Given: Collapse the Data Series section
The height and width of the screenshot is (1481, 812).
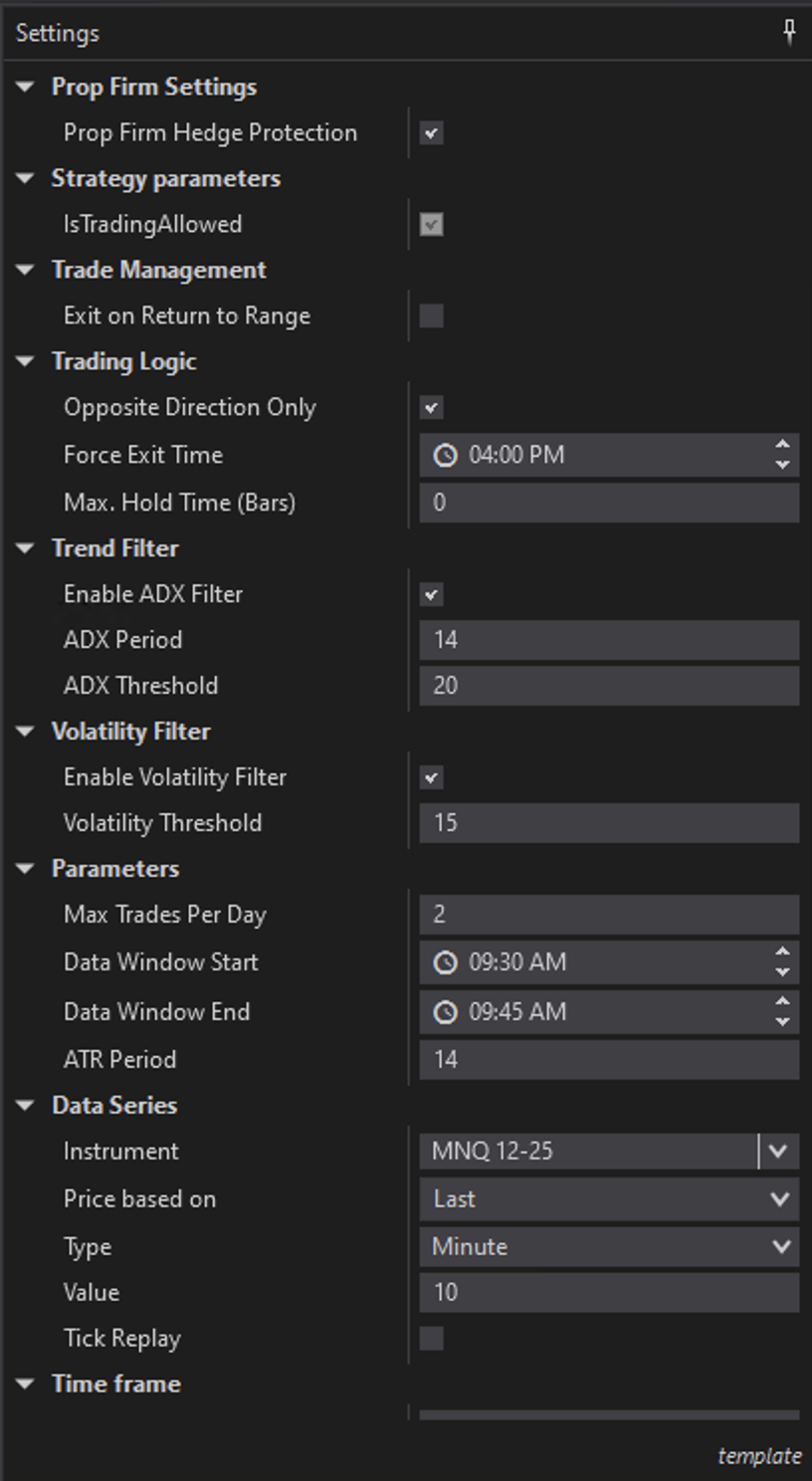Looking at the screenshot, I should 26,1106.
